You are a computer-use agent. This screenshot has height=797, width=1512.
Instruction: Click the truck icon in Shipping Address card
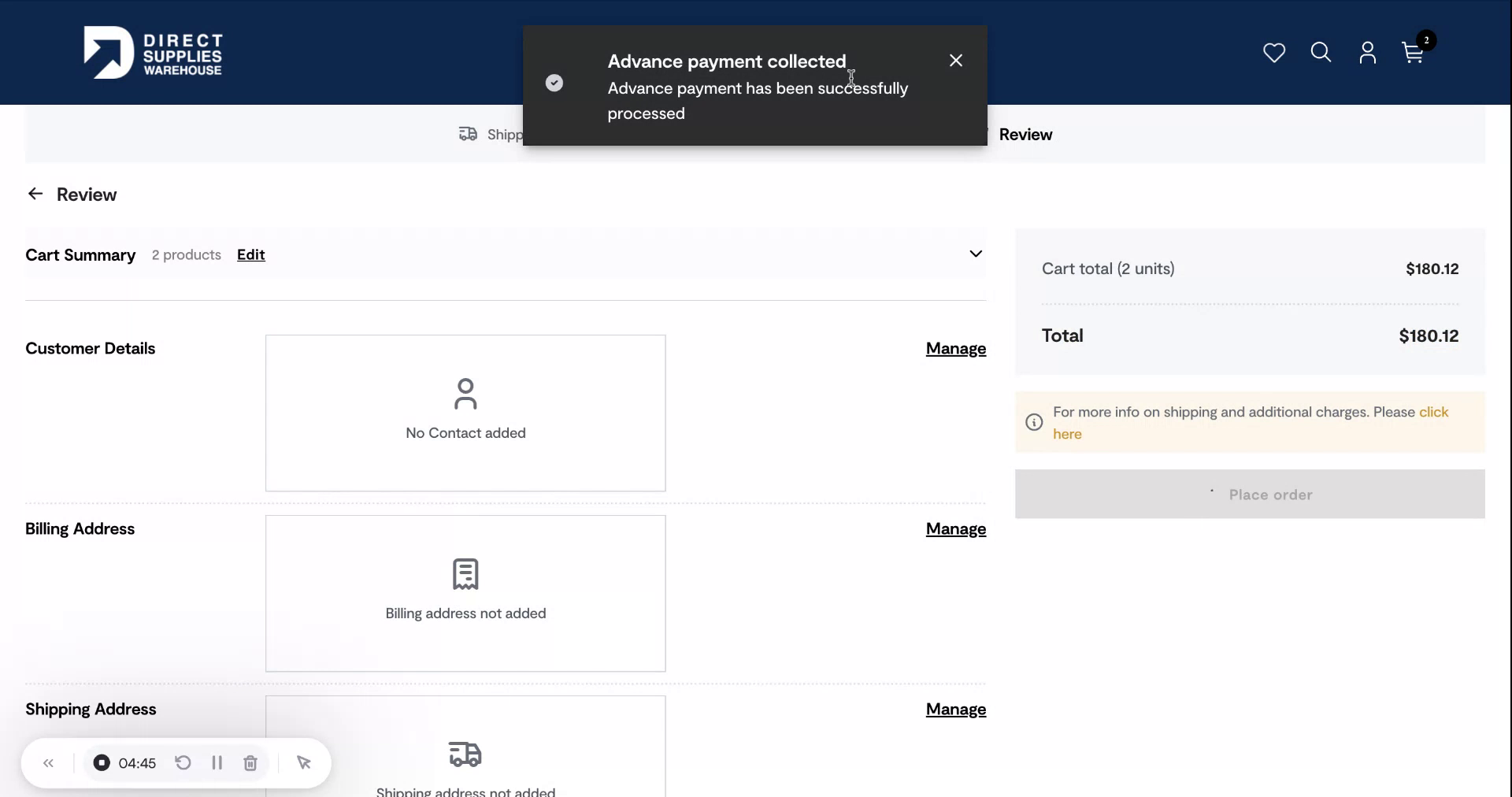pyautogui.click(x=466, y=754)
